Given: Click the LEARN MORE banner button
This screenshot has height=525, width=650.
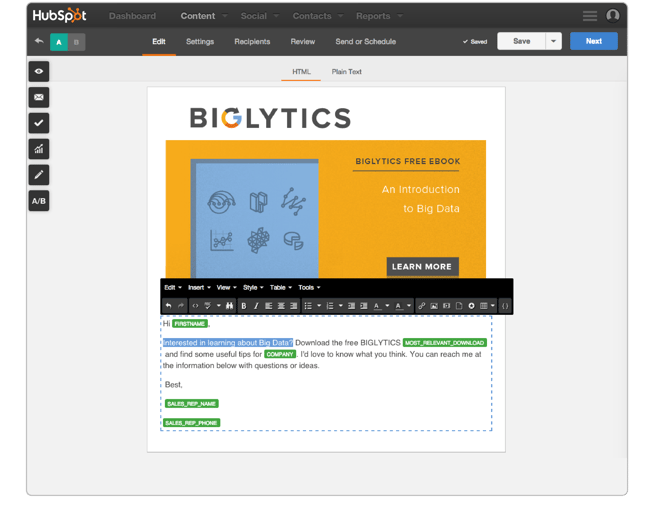Looking at the screenshot, I should 422,267.
